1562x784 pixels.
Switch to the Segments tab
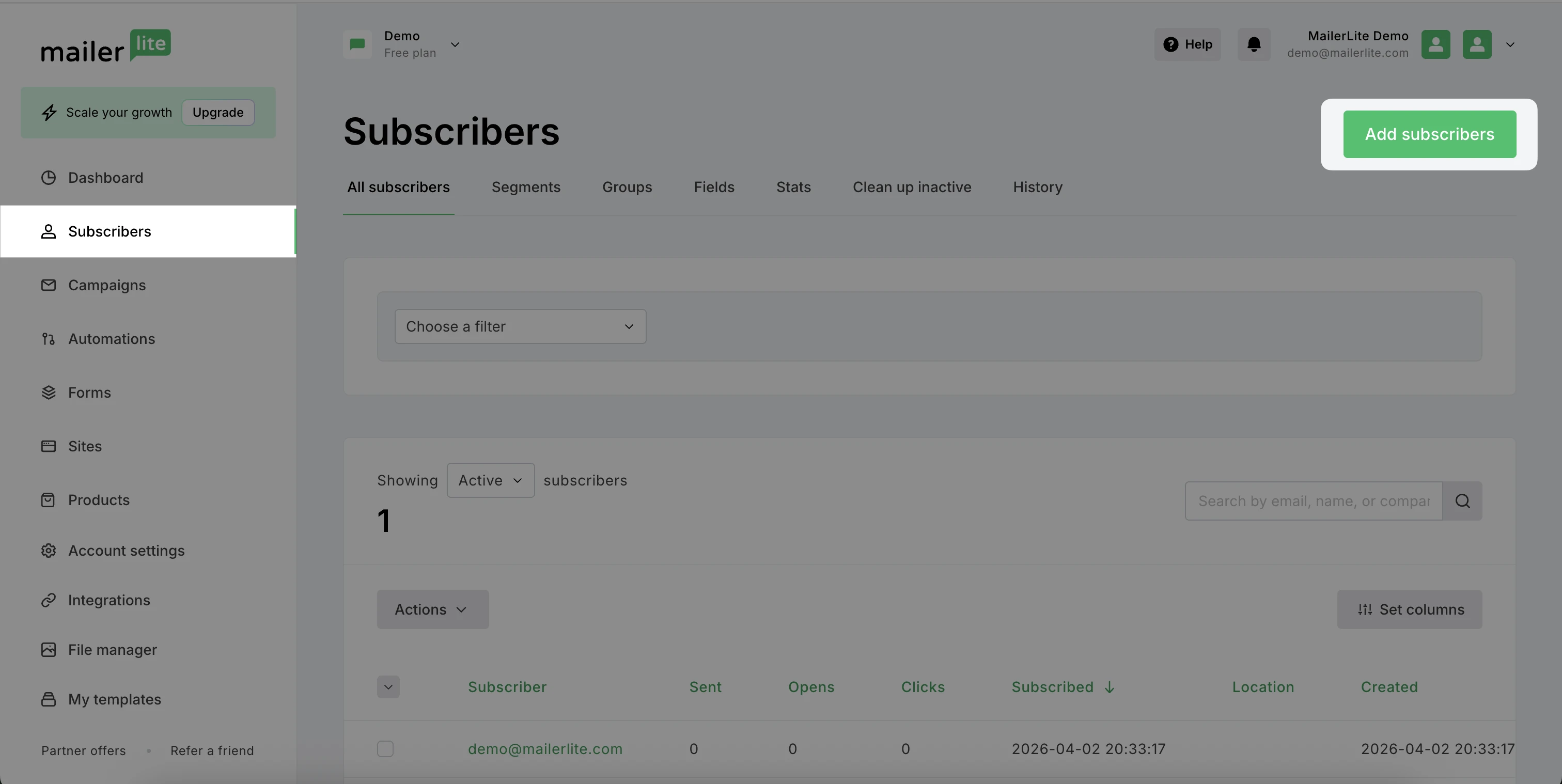click(526, 187)
